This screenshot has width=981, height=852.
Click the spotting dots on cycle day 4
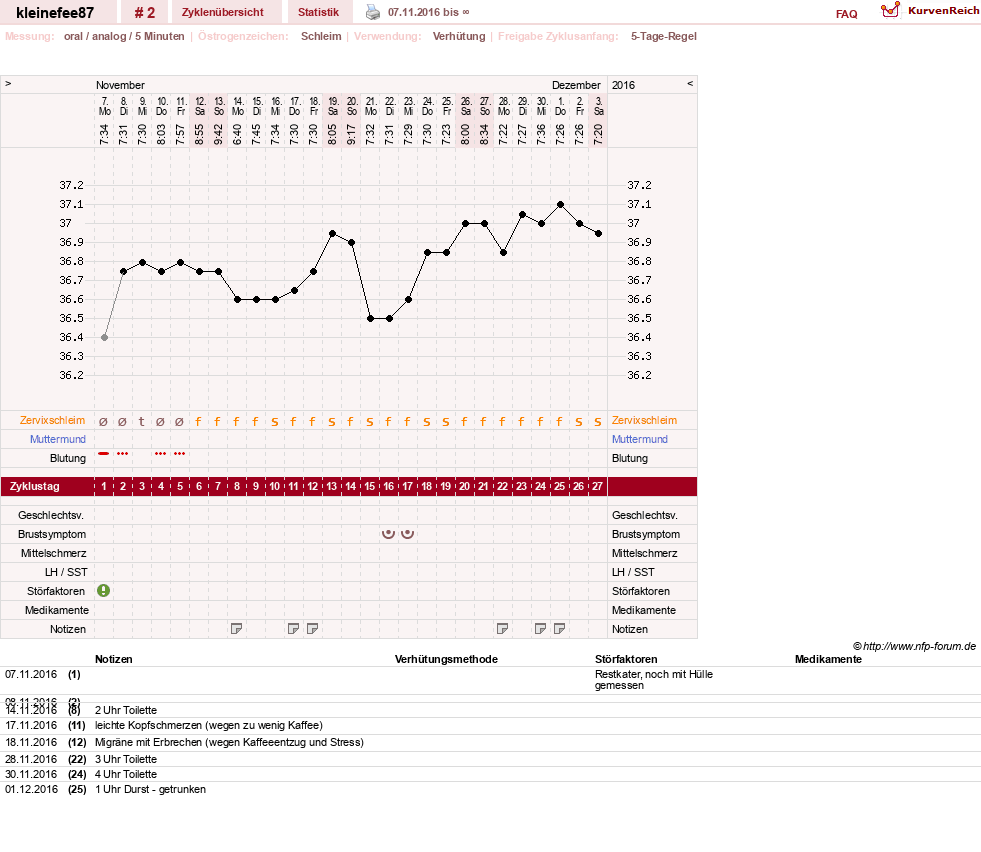161,453
